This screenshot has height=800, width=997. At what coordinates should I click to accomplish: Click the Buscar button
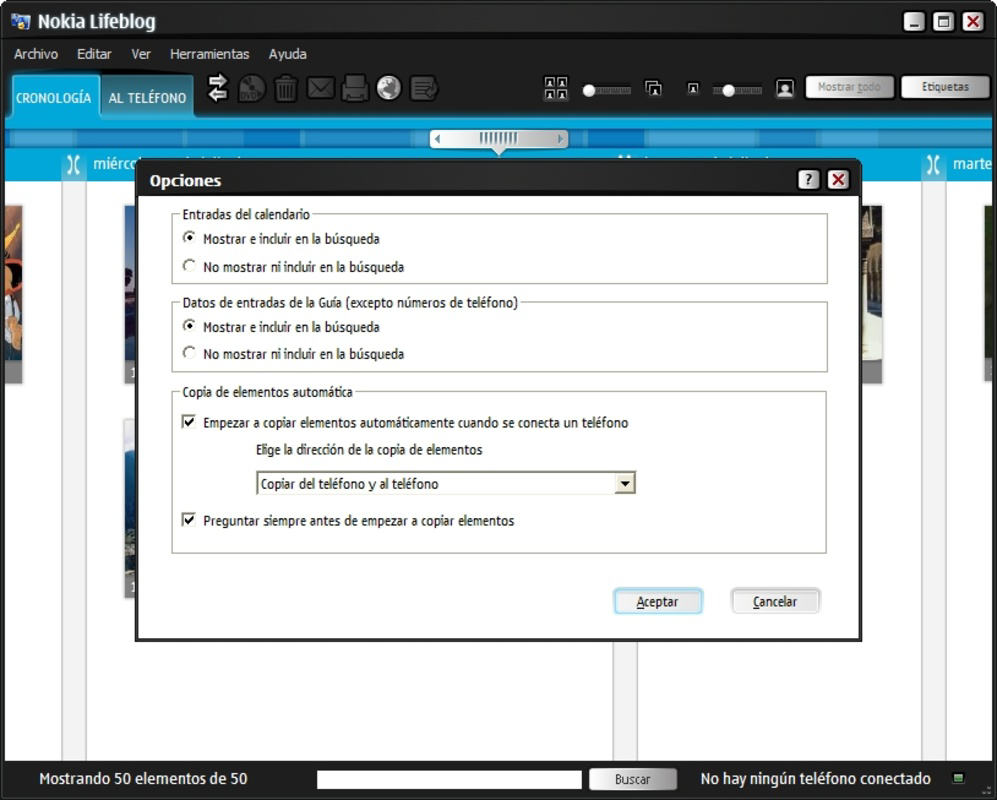point(633,779)
